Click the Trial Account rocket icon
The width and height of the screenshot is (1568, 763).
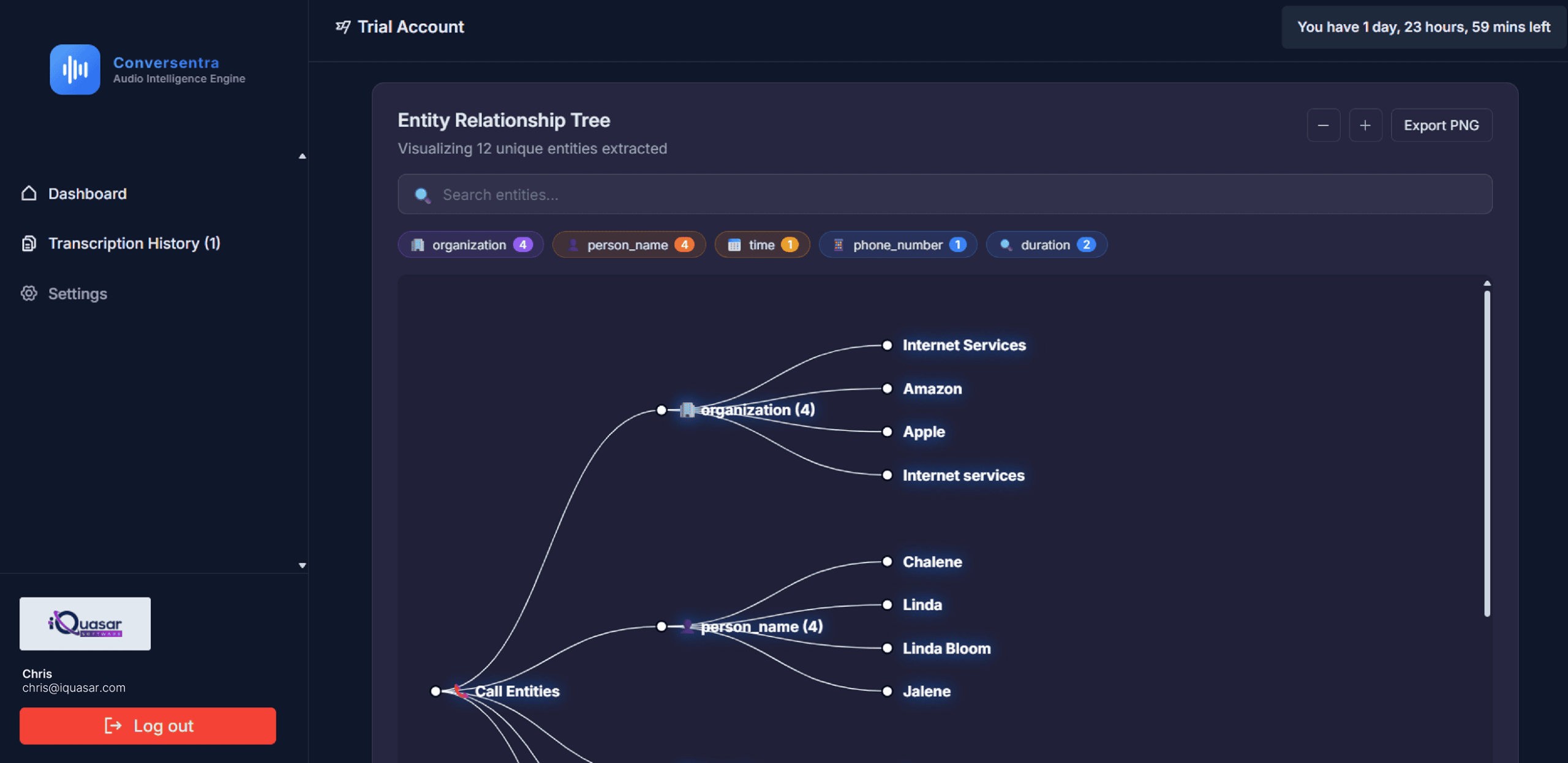(x=343, y=27)
